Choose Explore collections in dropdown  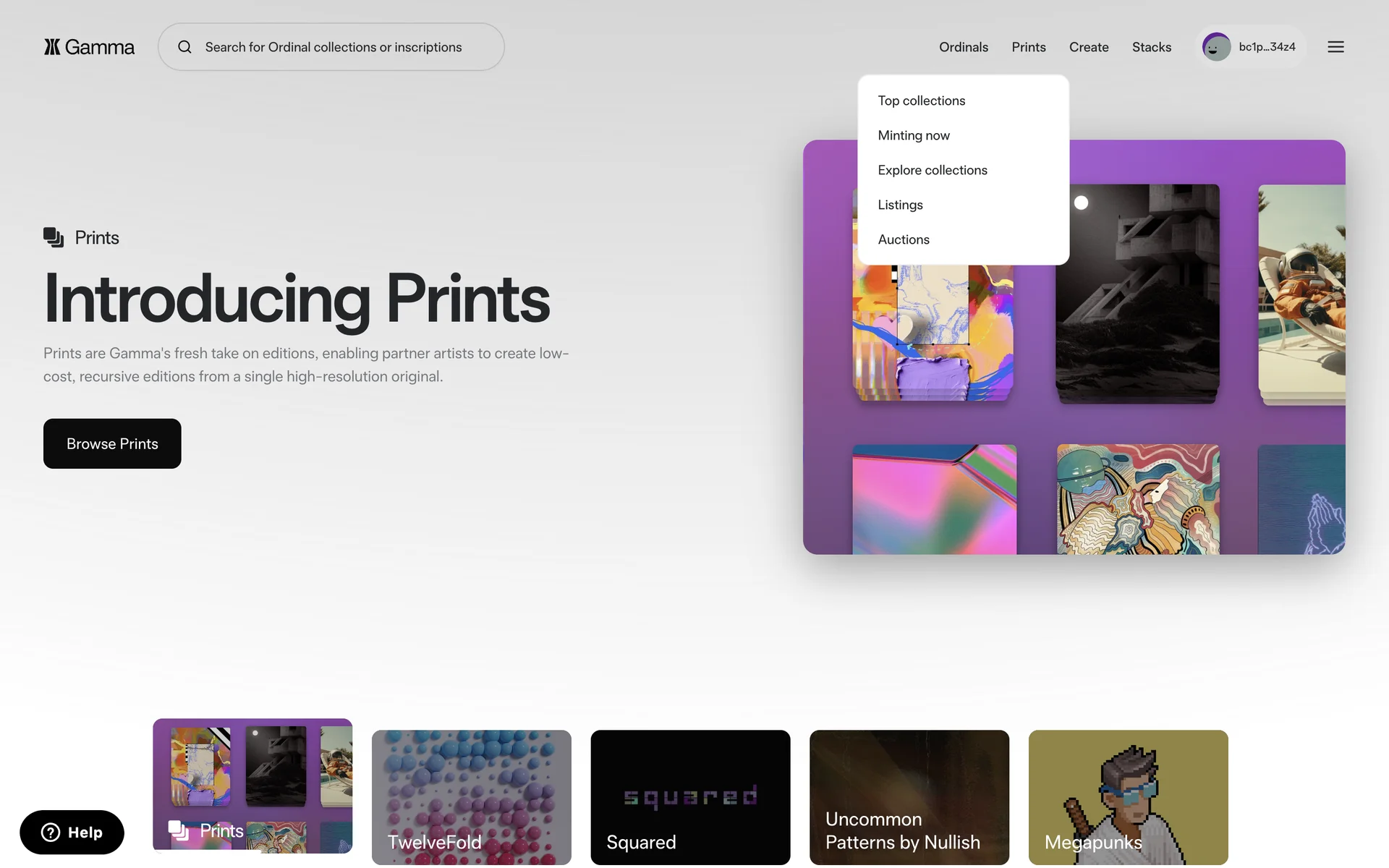tap(932, 170)
